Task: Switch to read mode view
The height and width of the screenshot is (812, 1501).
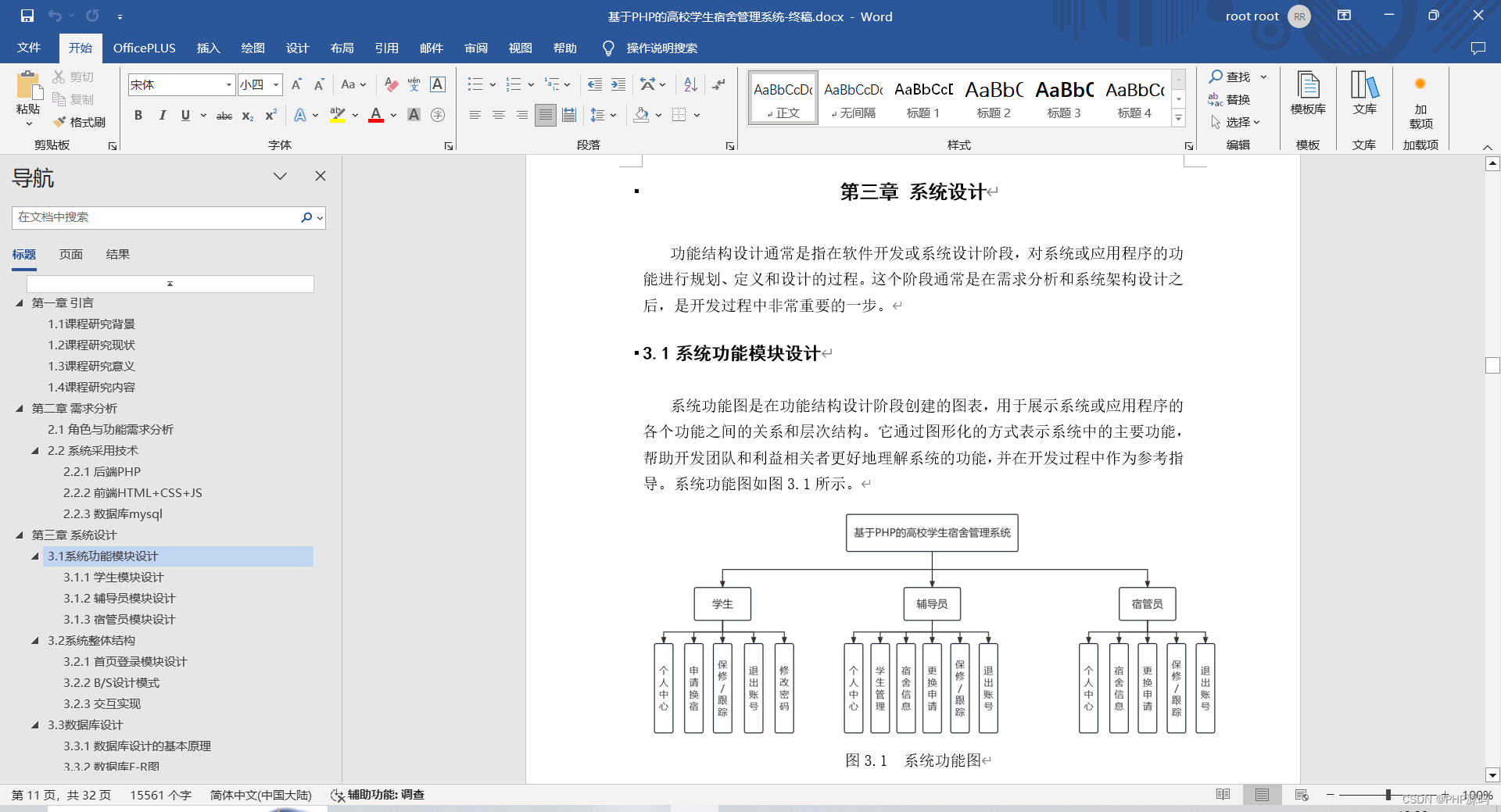Action: (x=1223, y=795)
